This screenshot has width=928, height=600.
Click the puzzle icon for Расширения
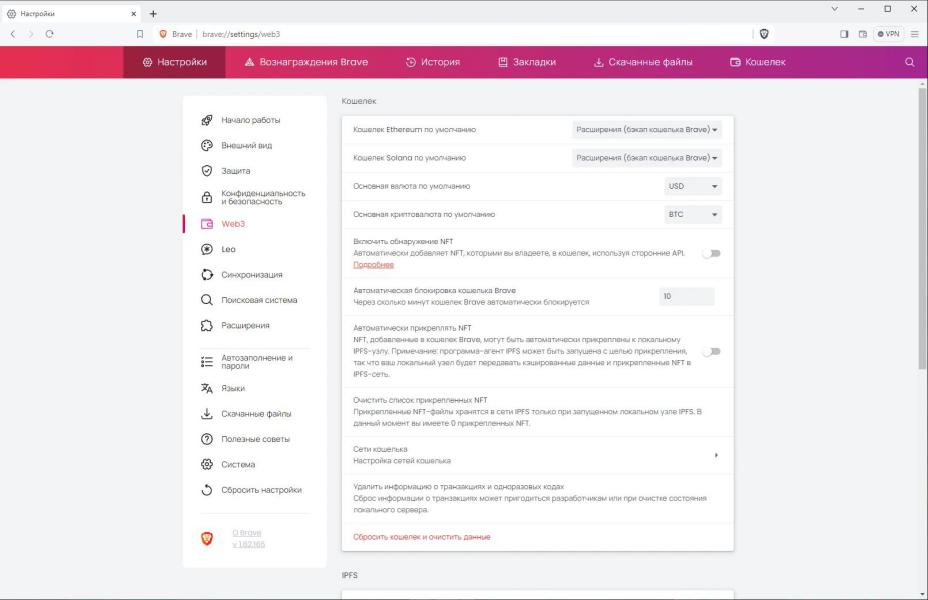207,325
